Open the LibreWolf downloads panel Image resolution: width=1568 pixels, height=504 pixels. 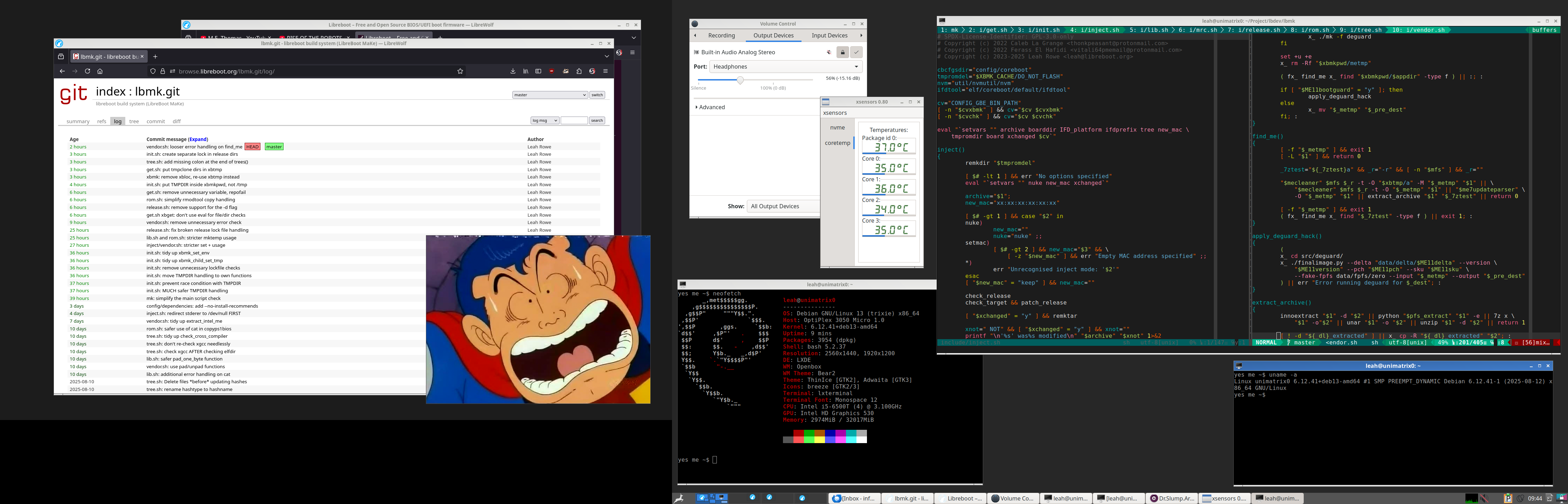point(513,71)
